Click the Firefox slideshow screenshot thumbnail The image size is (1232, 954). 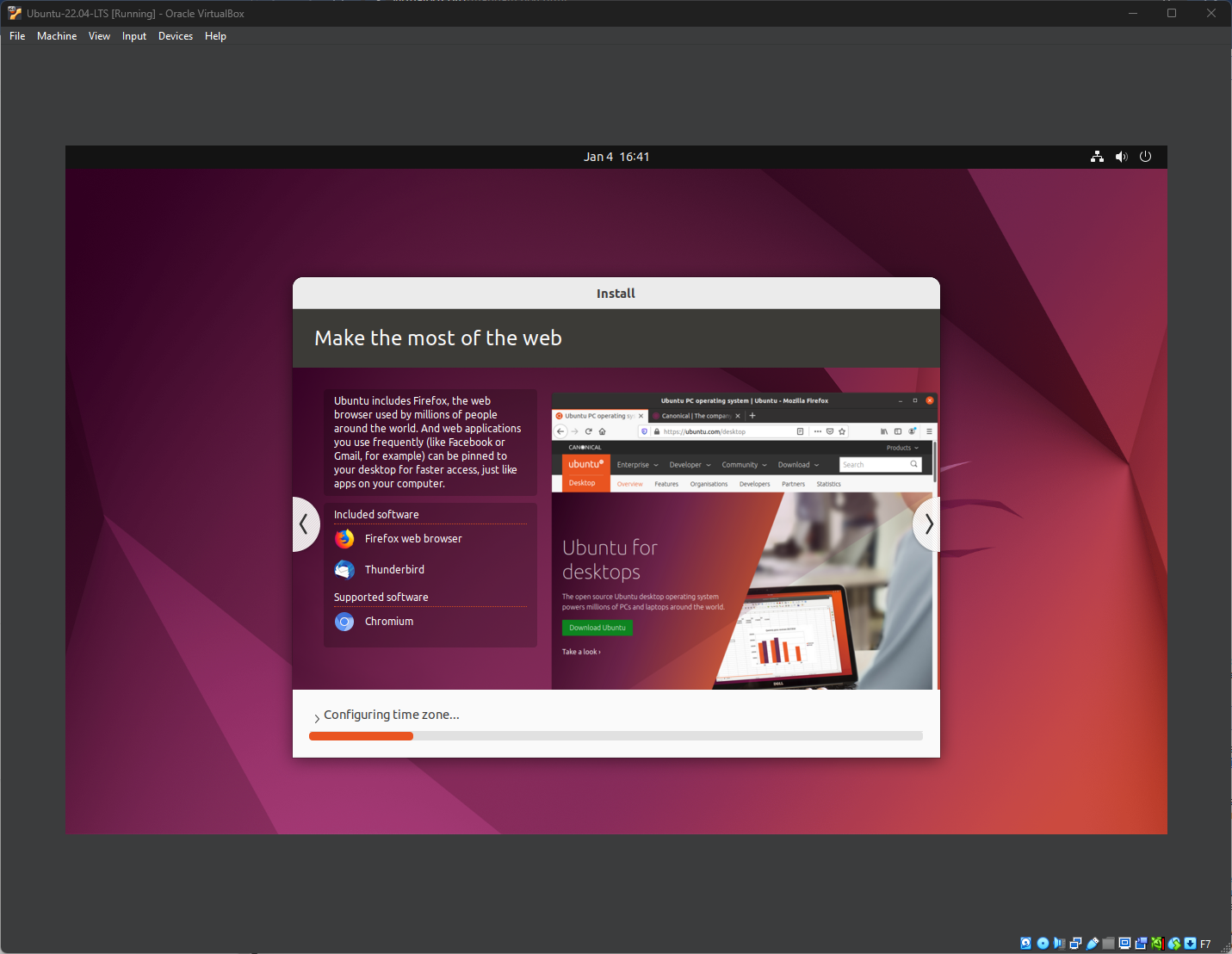click(x=744, y=541)
